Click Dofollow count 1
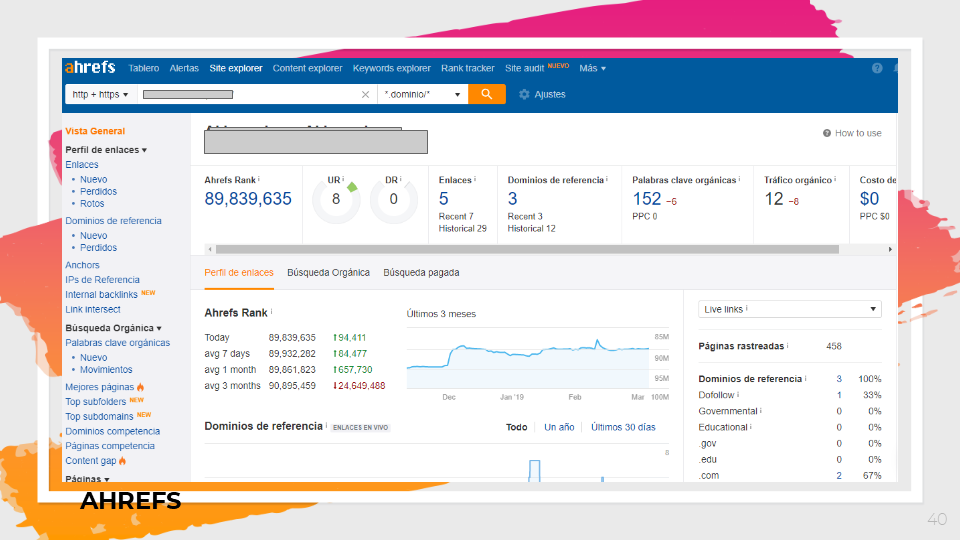Image resolution: width=960 pixels, height=540 pixels. click(x=839, y=396)
